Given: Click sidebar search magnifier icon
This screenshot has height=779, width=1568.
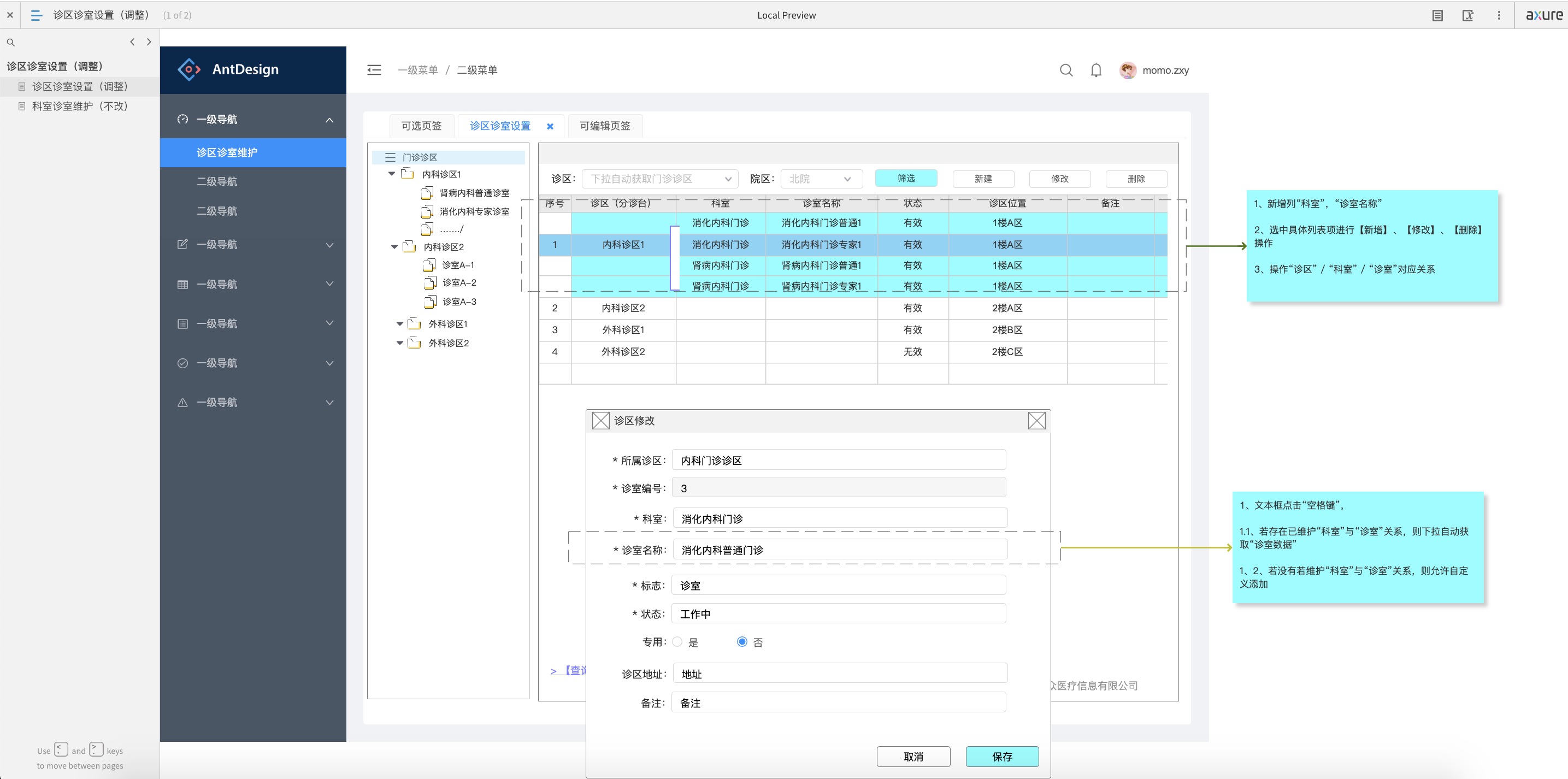Looking at the screenshot, I should [10, 43].
